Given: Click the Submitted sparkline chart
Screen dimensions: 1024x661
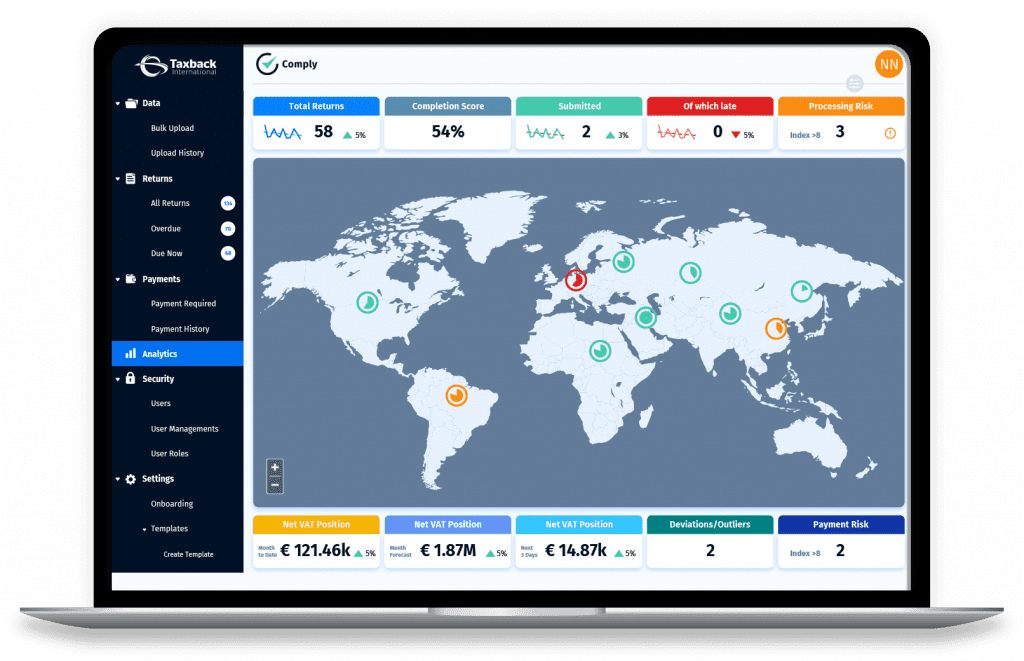Looking at the screenshot, I should pyautogui.click(x=545, y=133).
